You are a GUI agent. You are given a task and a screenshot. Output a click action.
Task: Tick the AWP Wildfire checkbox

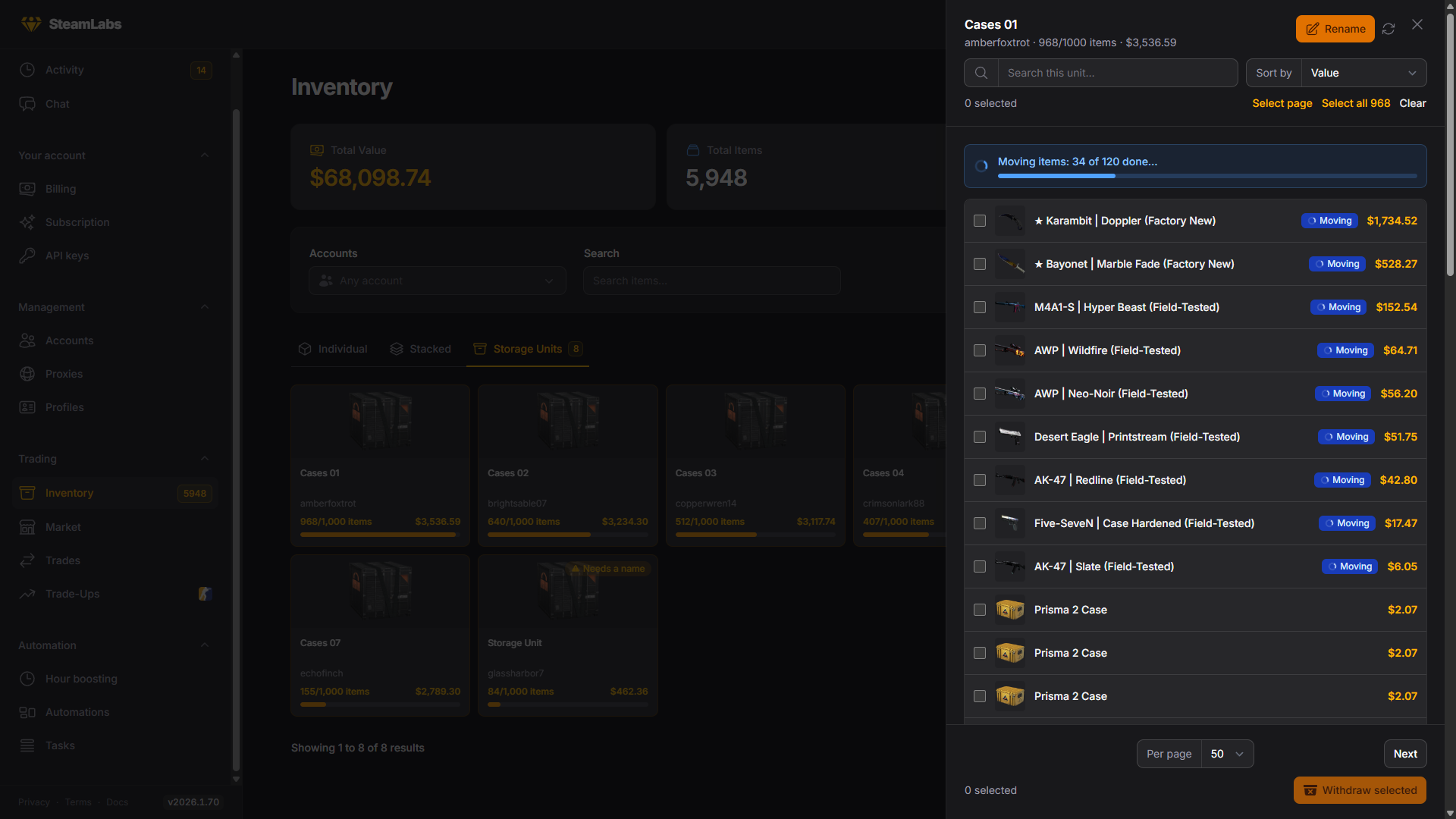[980, 350]
